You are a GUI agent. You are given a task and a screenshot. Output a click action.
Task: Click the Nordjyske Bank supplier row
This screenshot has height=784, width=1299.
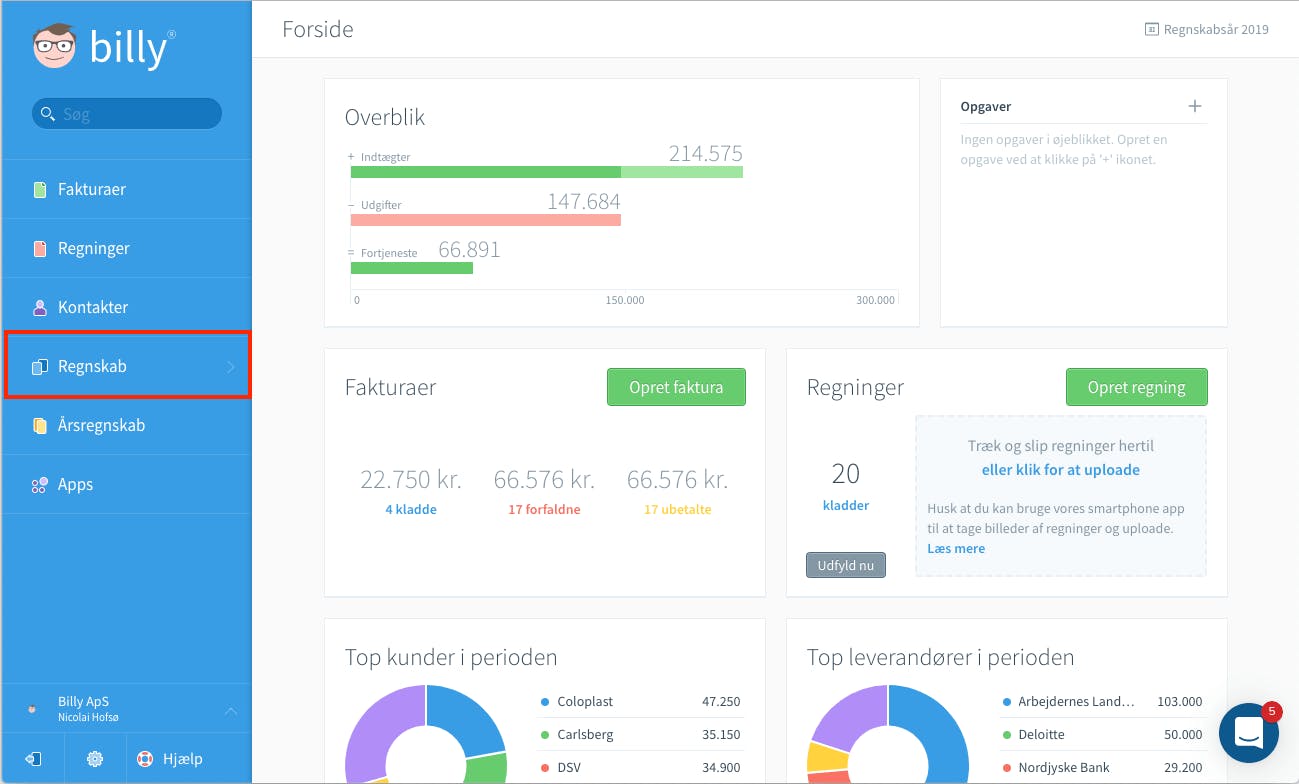click(x=1103, y=767)
